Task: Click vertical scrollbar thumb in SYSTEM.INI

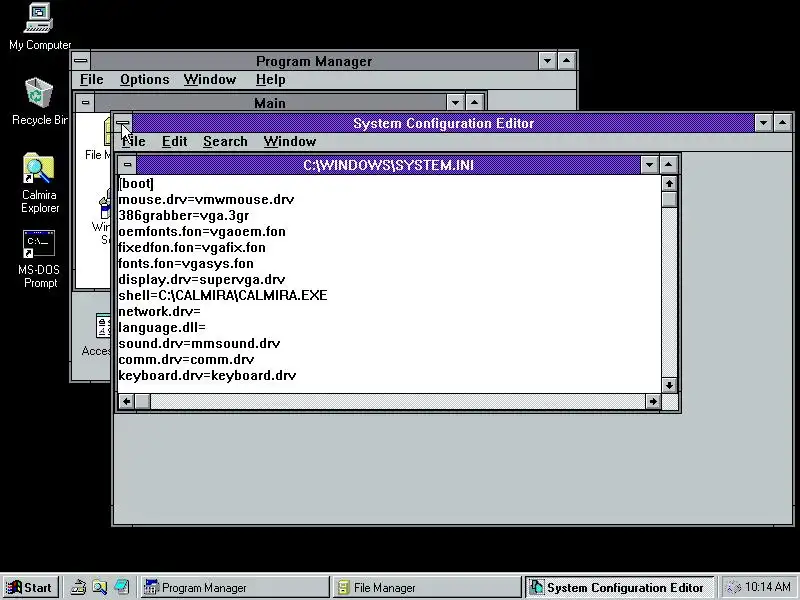Action: click(x=669, y=199)
